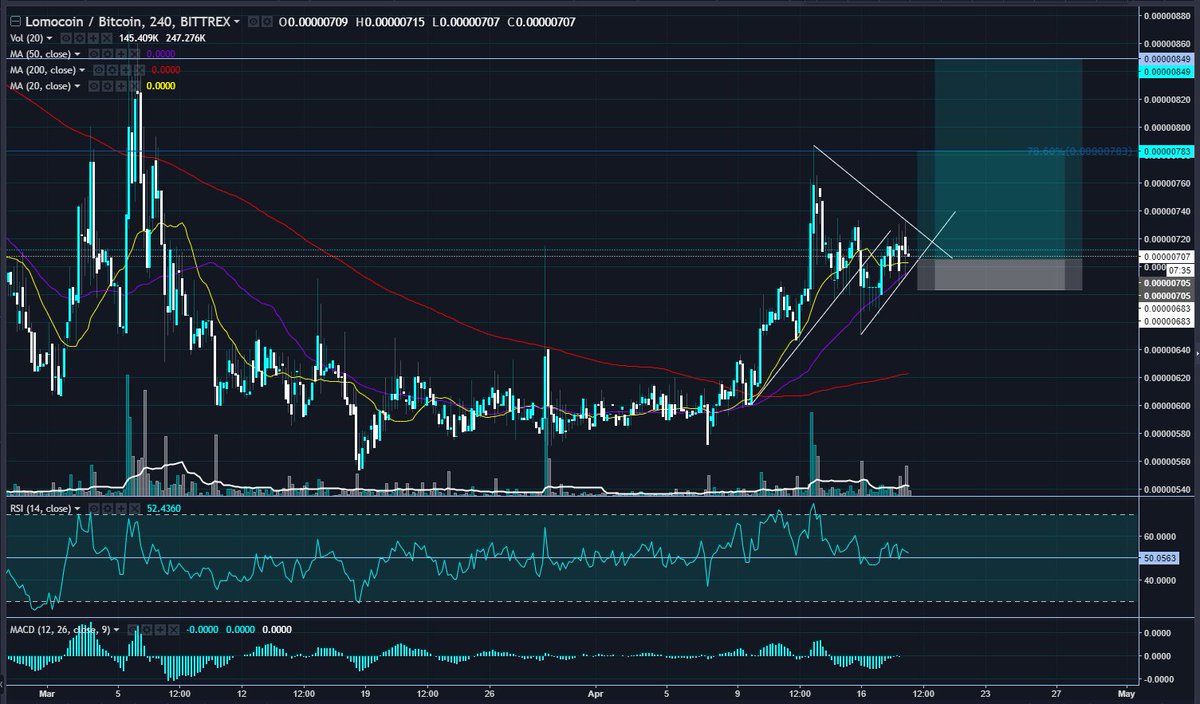
Task: Expand the MA (200, close) dropdown arrow
Action: [82, 70]
